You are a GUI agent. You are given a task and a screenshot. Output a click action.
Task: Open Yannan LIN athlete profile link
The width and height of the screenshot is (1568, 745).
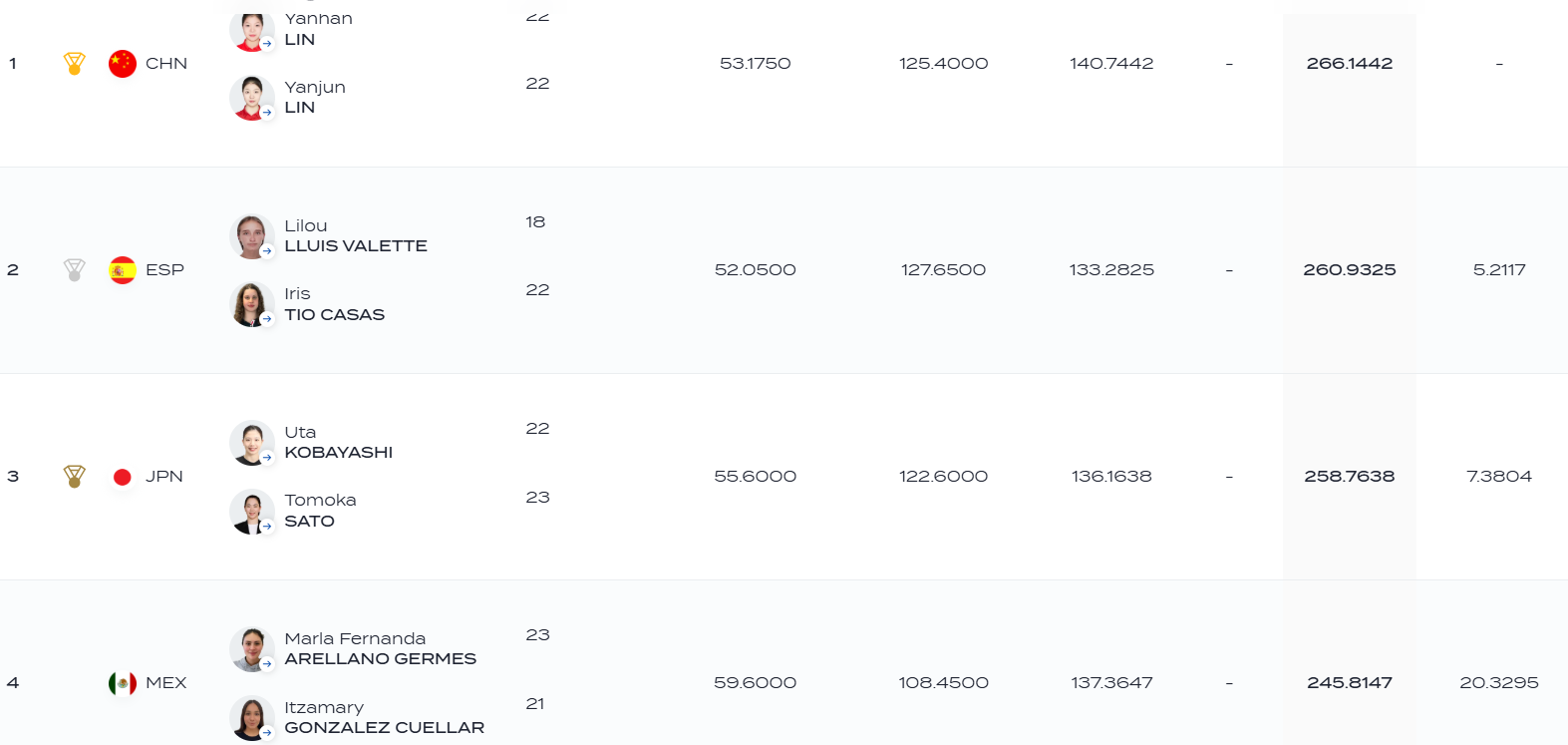318,29
